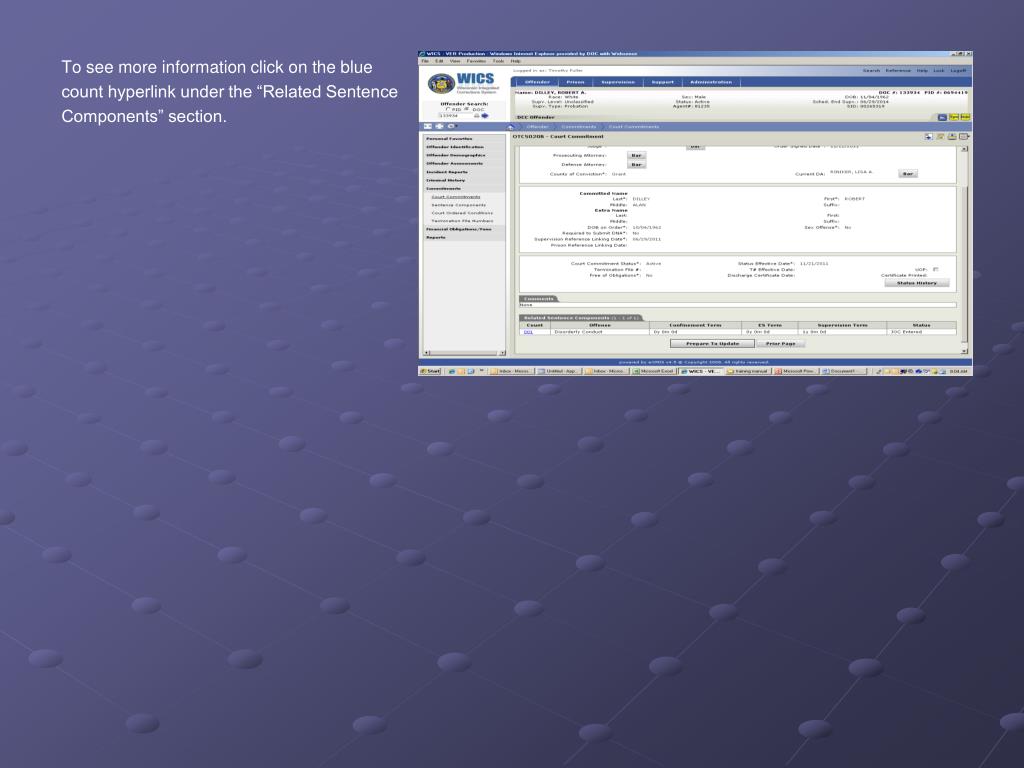
Task: Open the browser View menu
Action: [455, 61]
